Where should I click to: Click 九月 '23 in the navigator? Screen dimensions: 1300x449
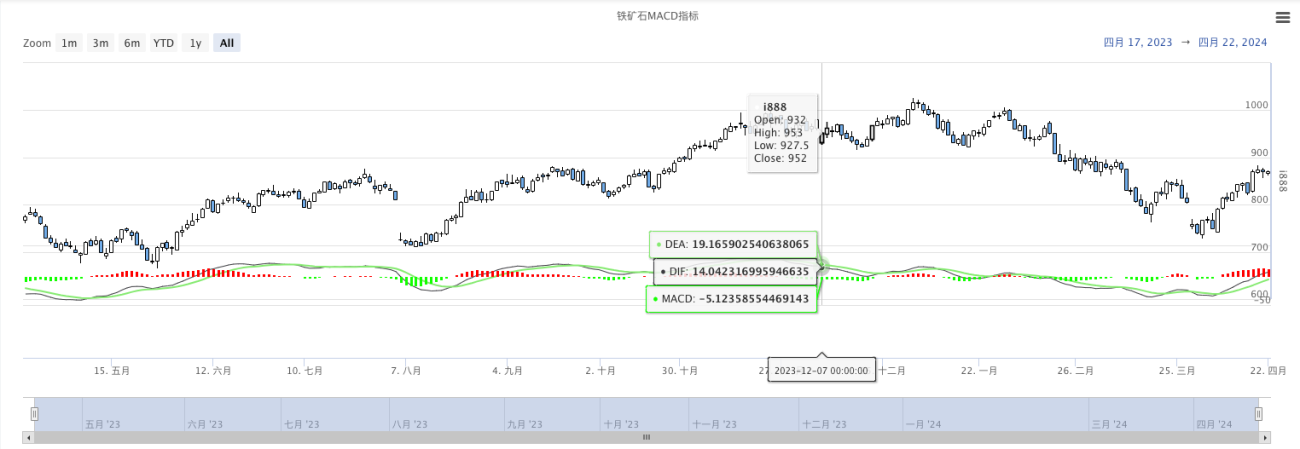[523, 425]
